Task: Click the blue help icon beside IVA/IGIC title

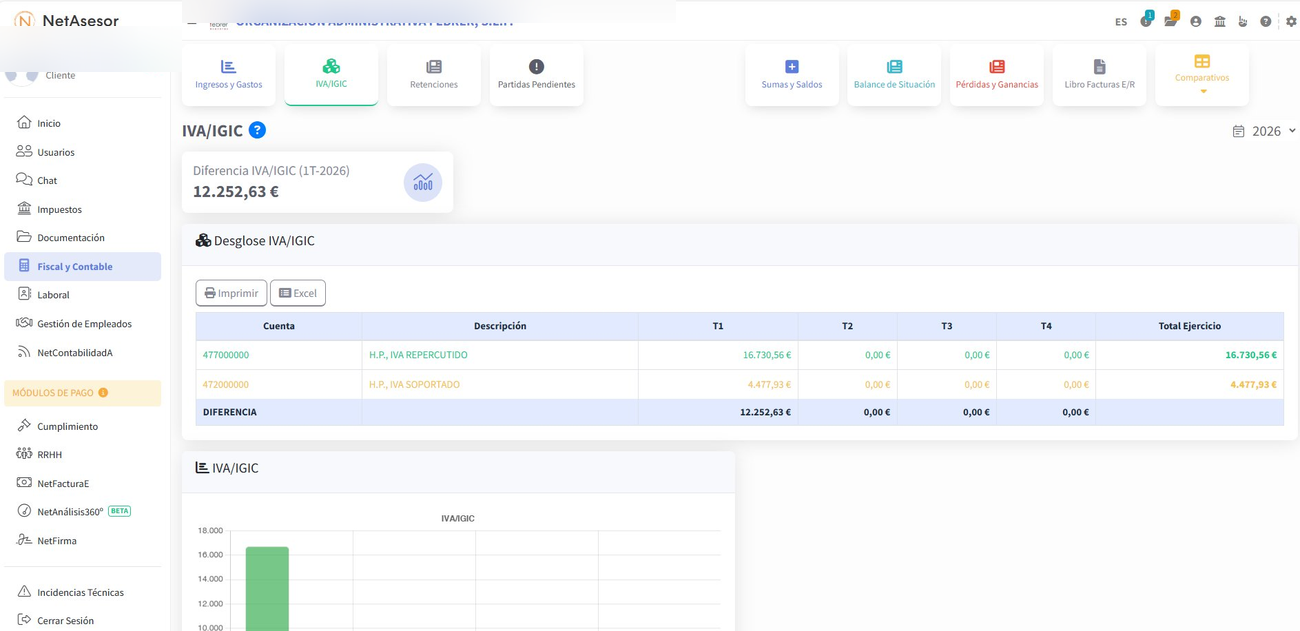Action: pos(257,130)
